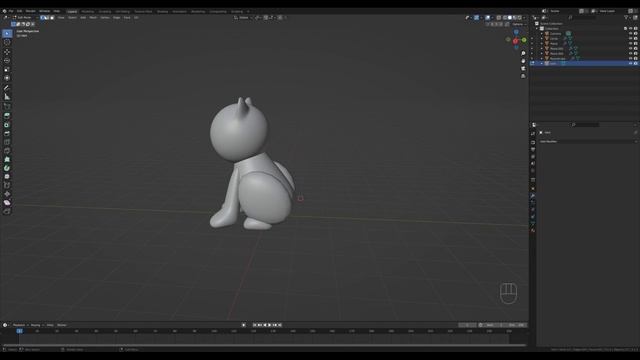This screenshot has width=640, height=360.
Task: Enable edge select mode
Action: coord(47,18)
